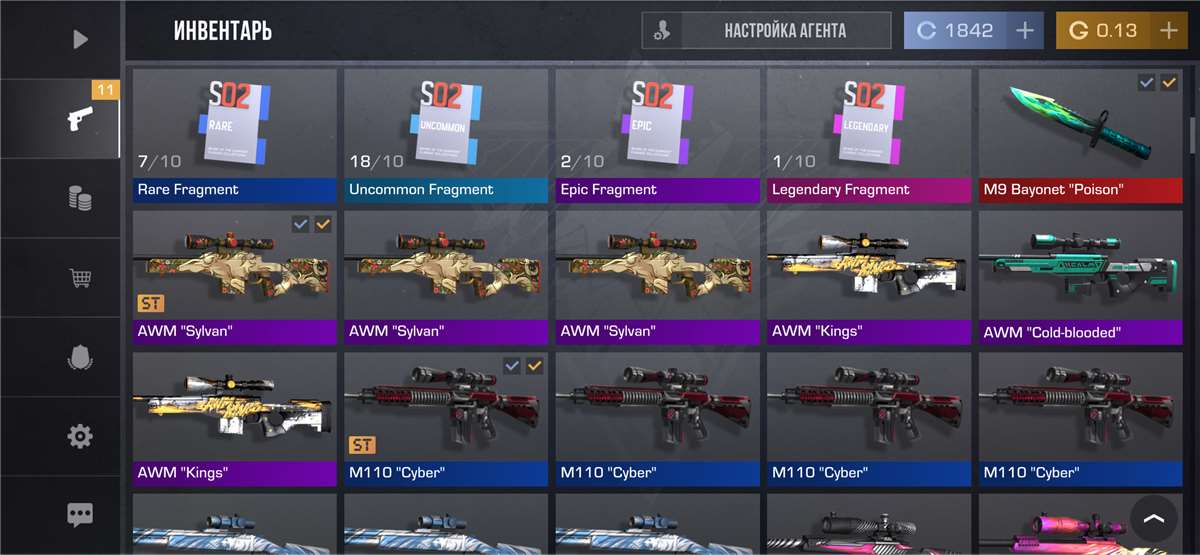Select the Rare Fragment item
Viewport: 1200px width, 555px height.
pyautogui.click(x=235, y=136)
